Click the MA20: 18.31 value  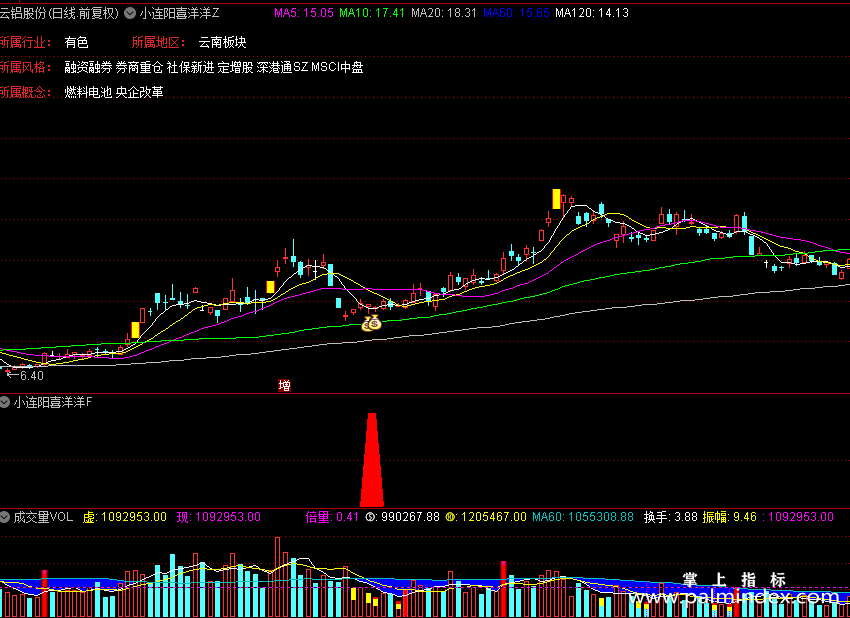(444, 13)
